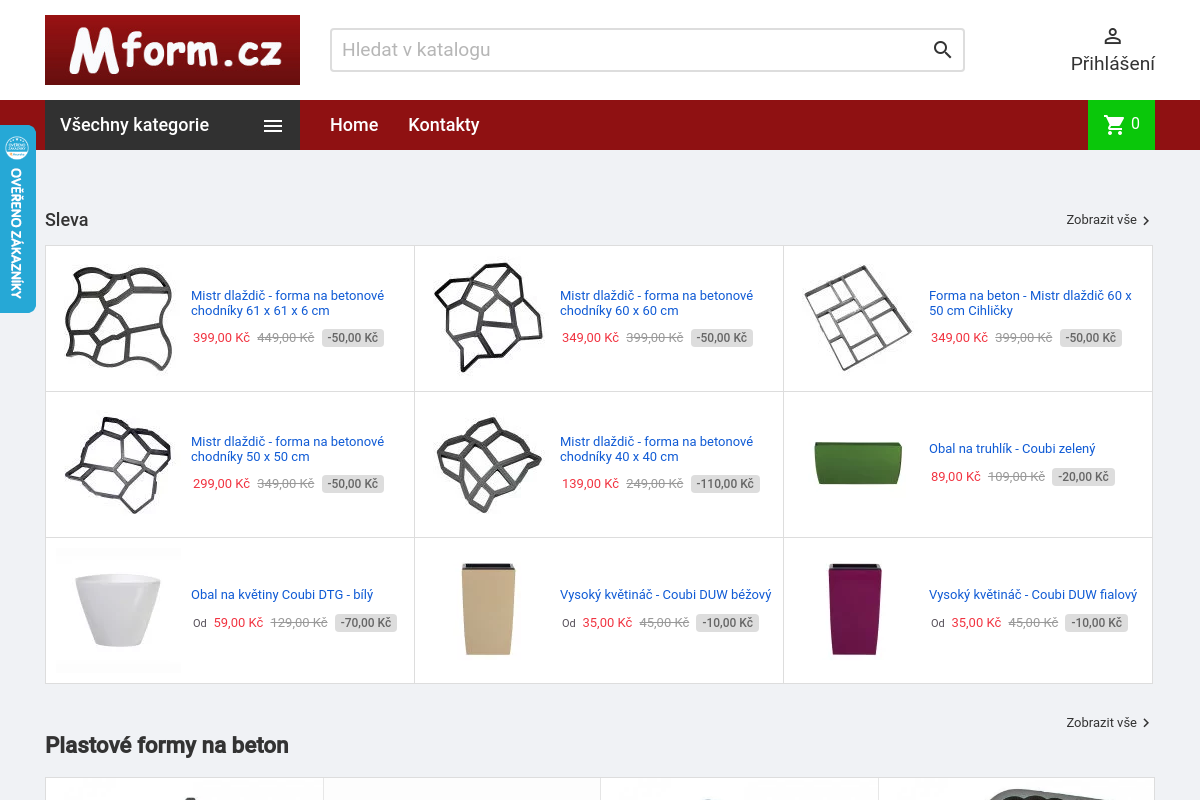Click the 59,00 Kč price
This screenshot has height=800, width=1200.
click(238, 623)
